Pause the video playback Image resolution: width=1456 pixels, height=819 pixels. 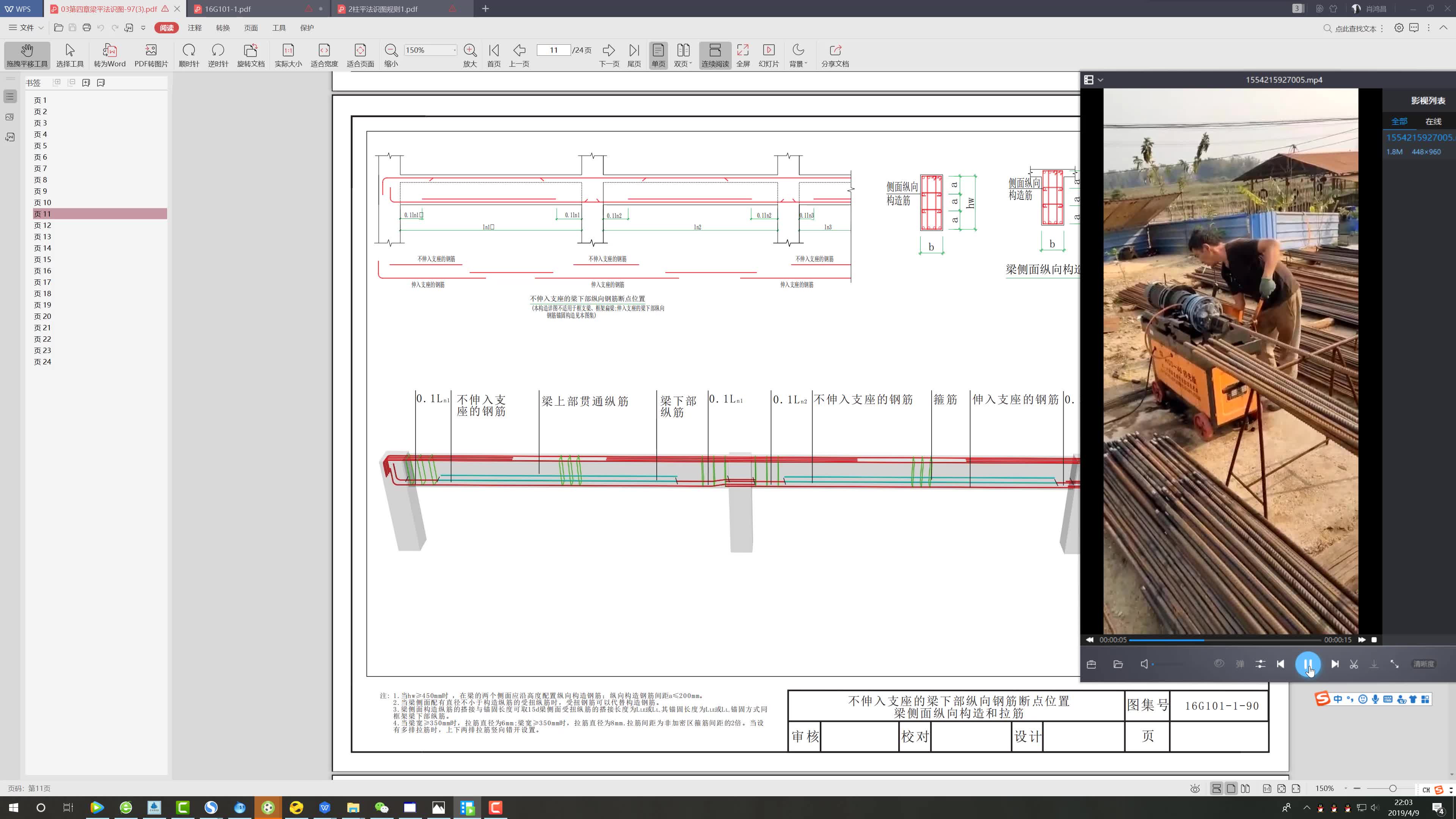(x=1307, y=664)
